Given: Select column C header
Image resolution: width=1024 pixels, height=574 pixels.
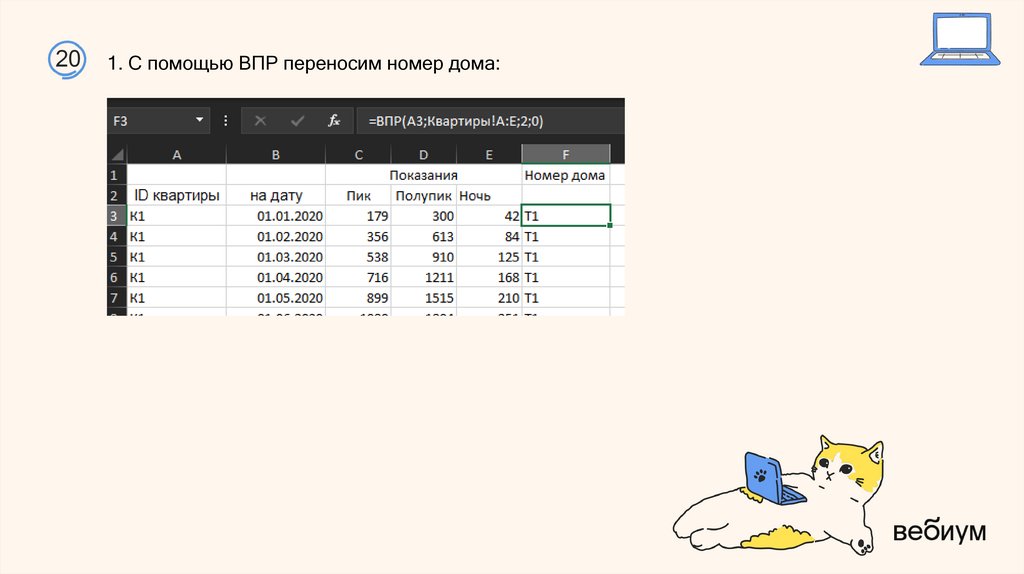Looking at the screenshot, I should (x=359, y=155).
